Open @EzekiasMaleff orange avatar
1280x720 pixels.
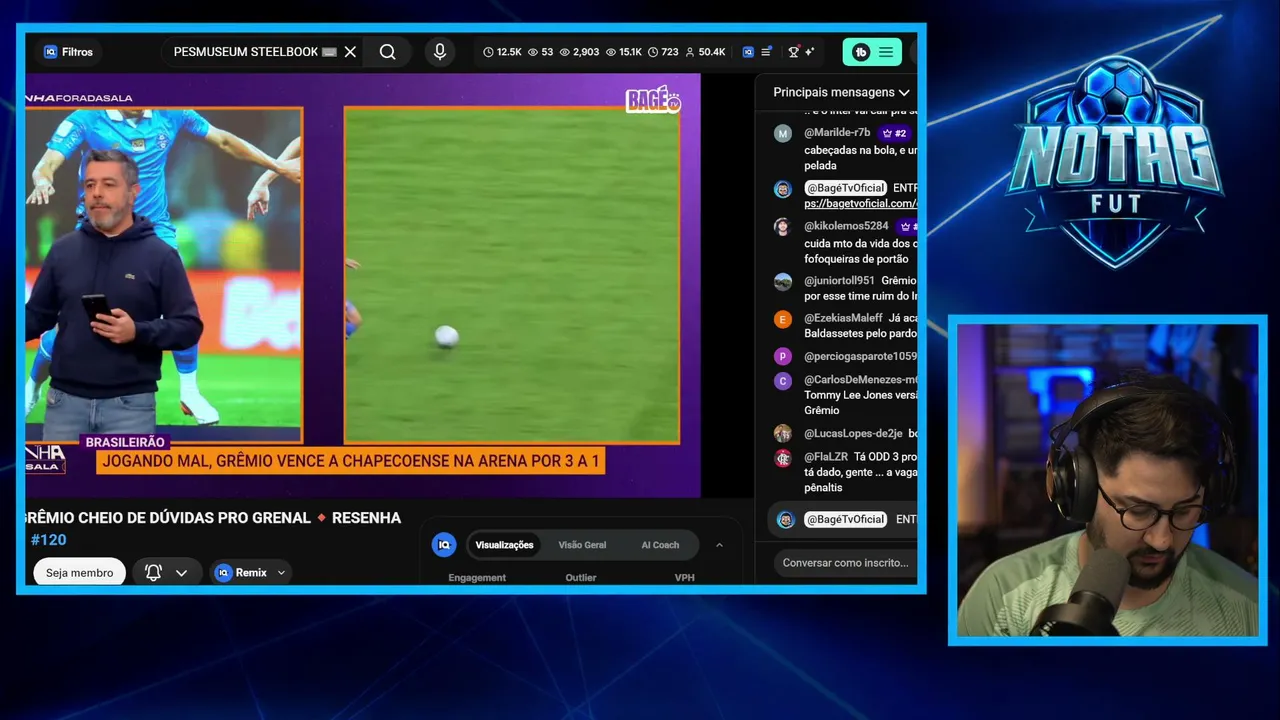(783, 319)
